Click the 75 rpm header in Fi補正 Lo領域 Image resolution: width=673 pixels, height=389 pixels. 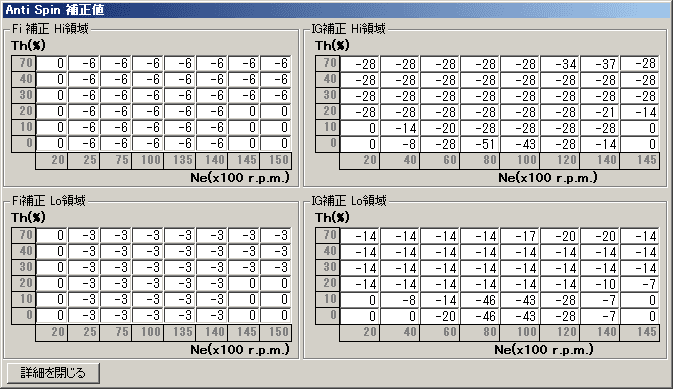[116, 332]
